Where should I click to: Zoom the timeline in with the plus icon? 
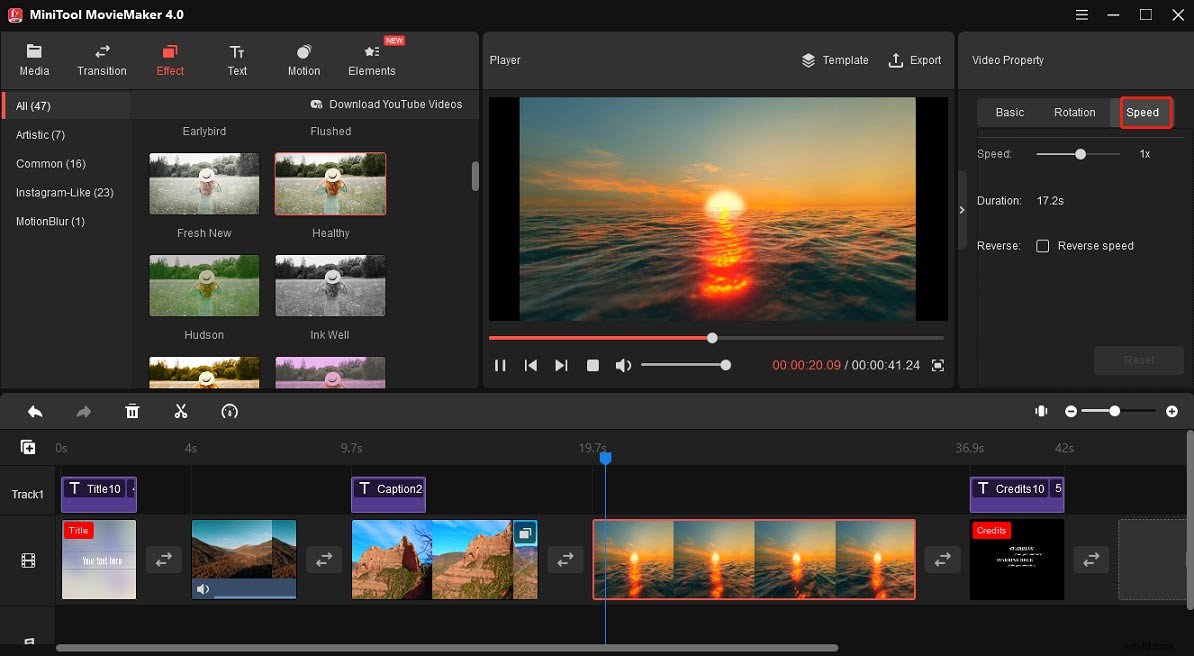(1173, 410)
